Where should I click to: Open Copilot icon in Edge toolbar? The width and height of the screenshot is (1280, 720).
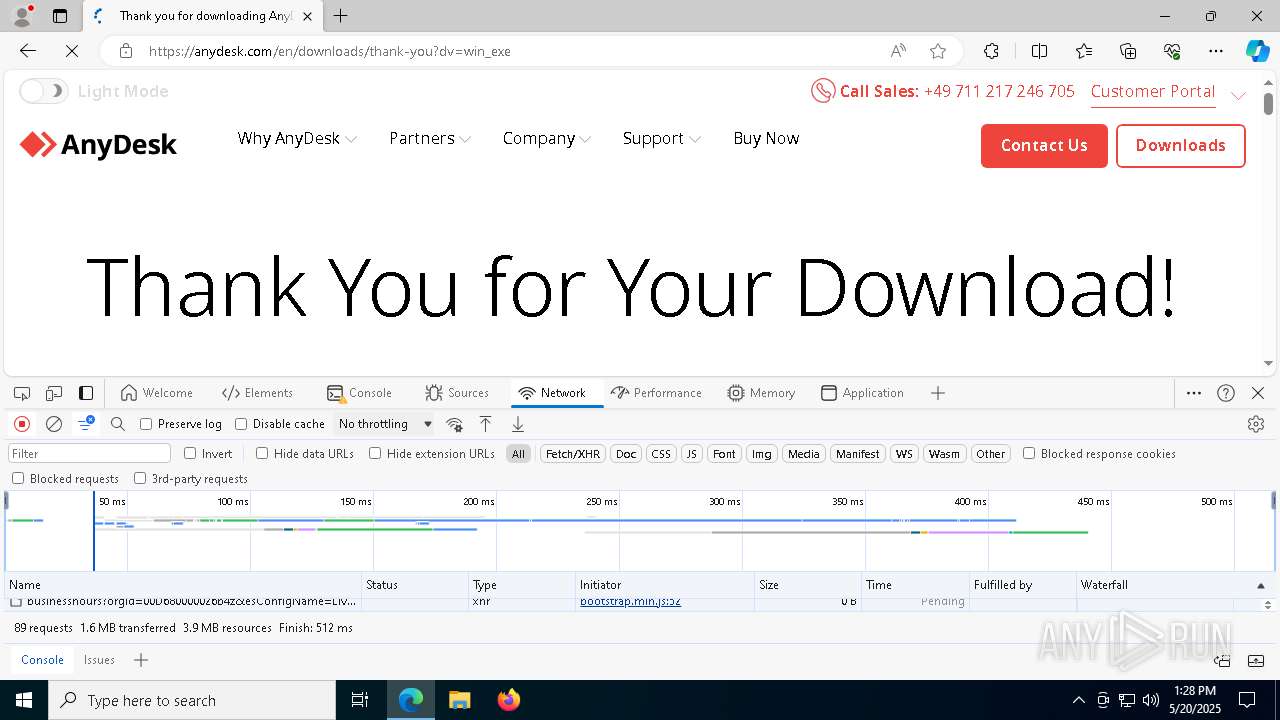[x=1257, y=51]
